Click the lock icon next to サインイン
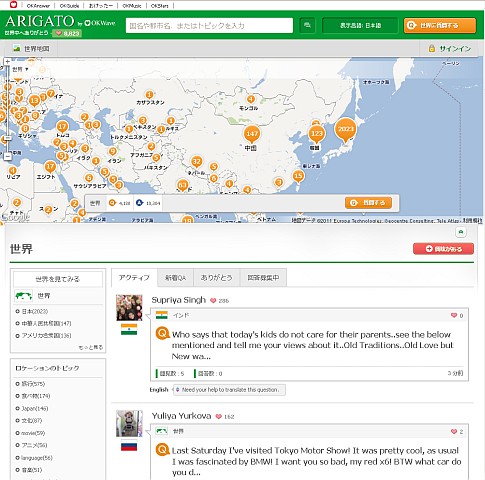The height and width of the screenshot is (480, 485). click(x=432, y=48)
